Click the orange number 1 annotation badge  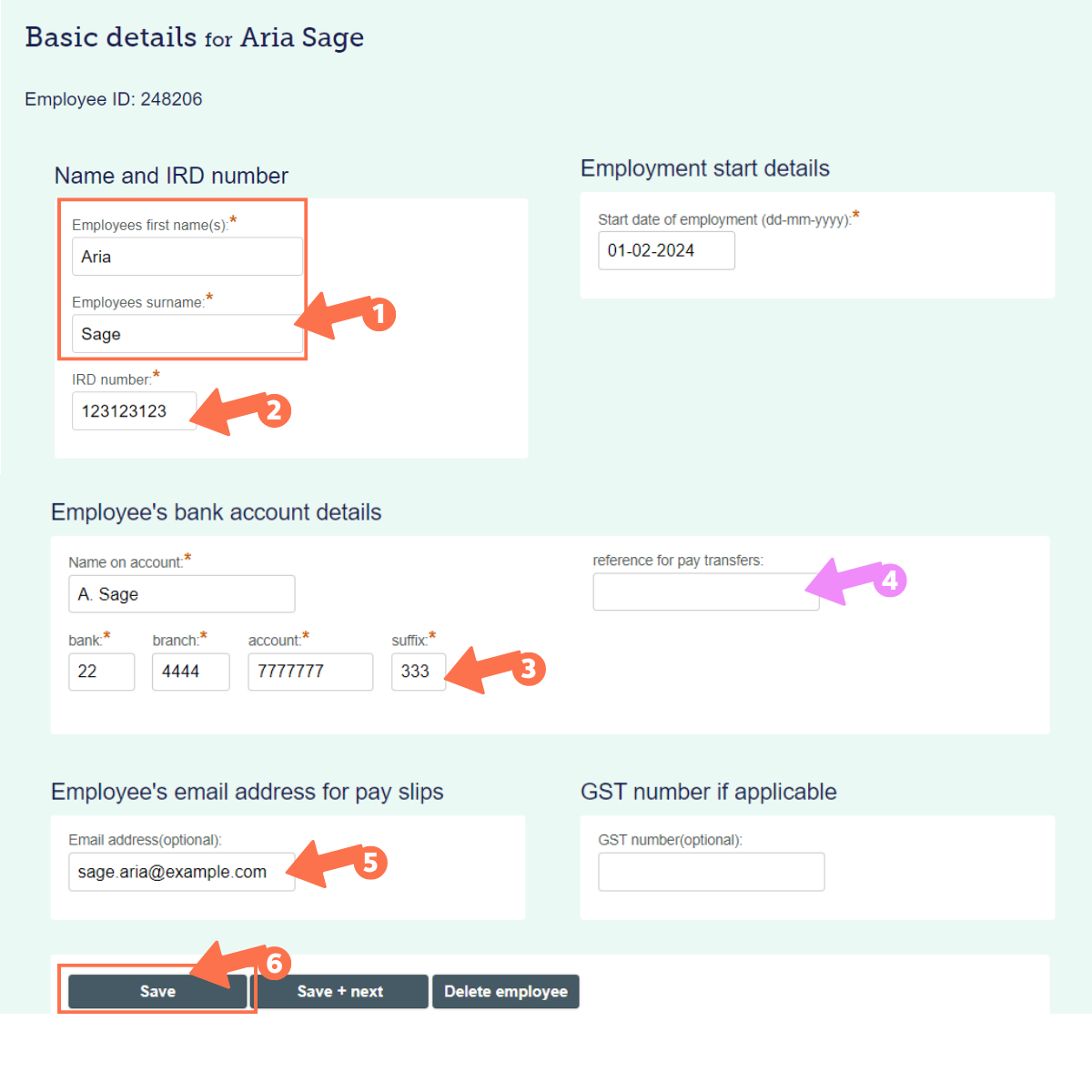click(379, 315)
